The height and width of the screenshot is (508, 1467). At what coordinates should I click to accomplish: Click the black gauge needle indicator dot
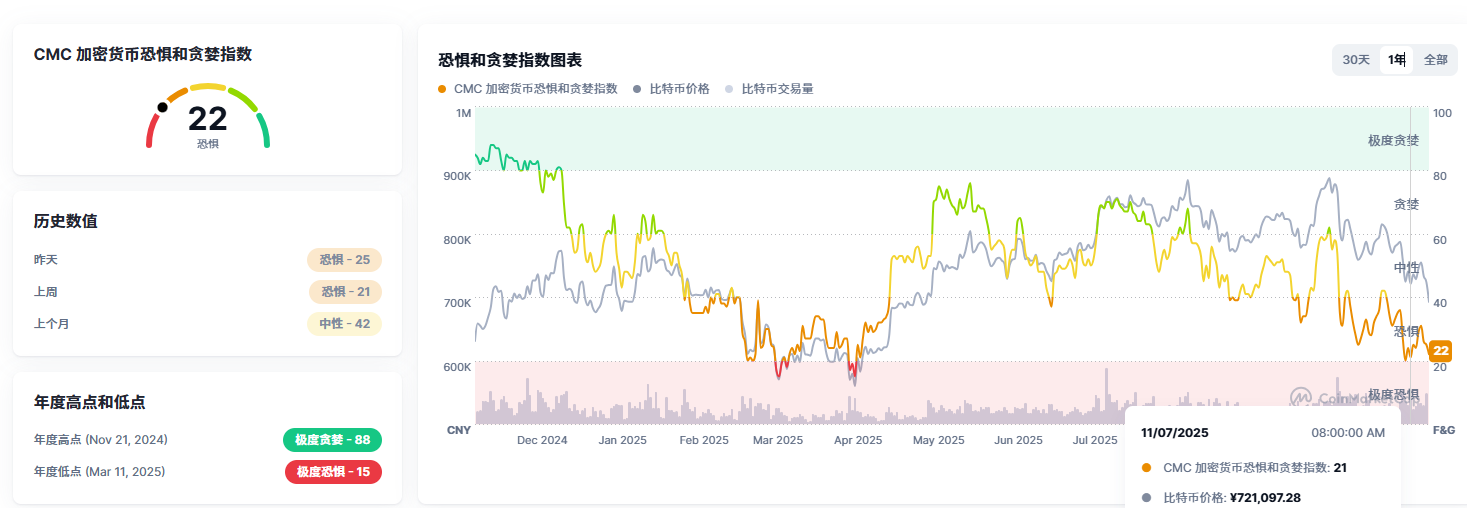point(163,107)
